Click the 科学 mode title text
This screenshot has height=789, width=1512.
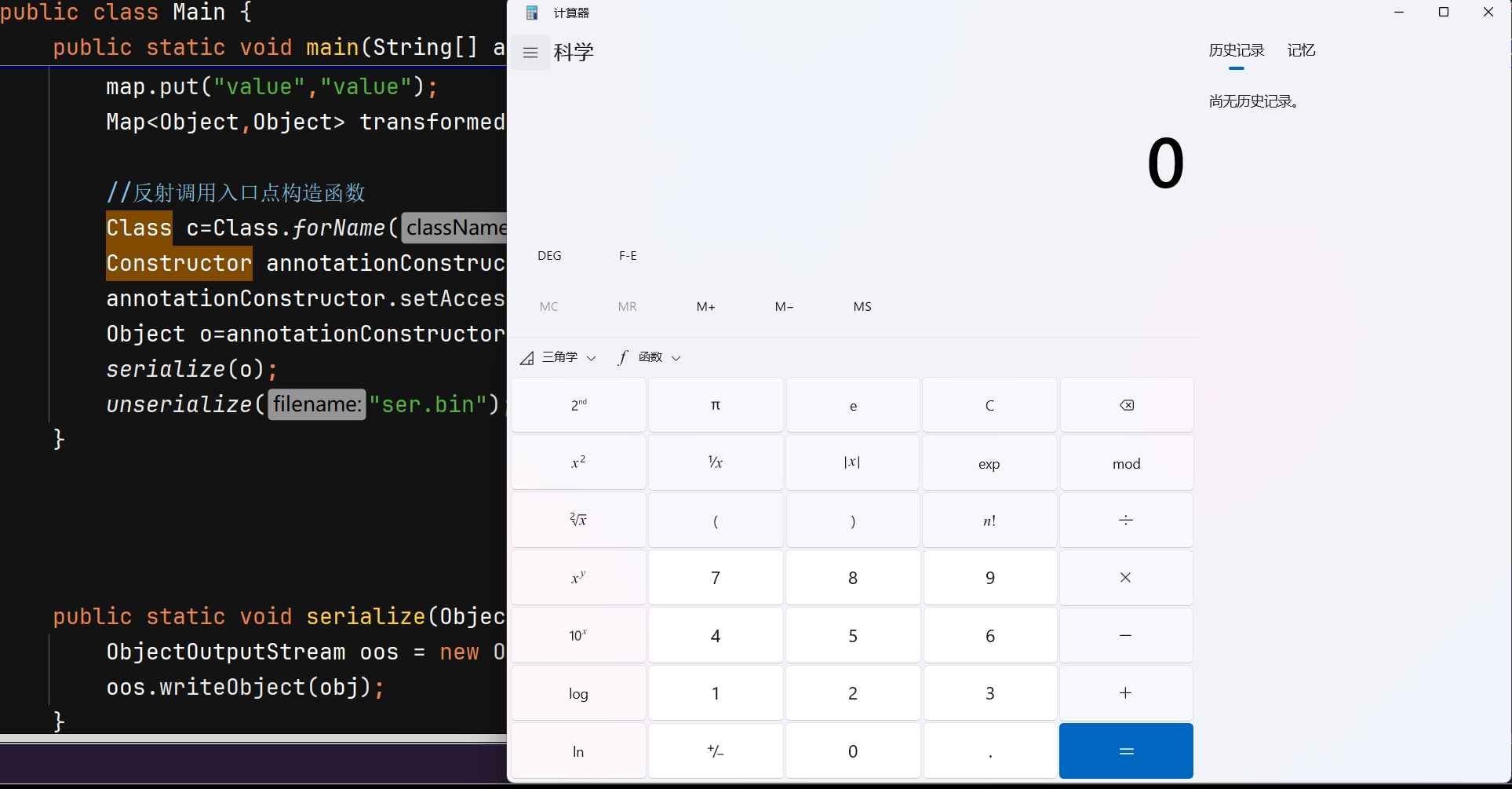[x=574, y=53]
